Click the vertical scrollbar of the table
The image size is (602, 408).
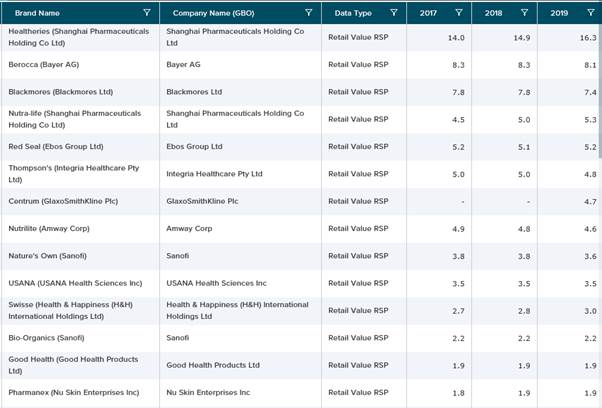click(600, 92)
